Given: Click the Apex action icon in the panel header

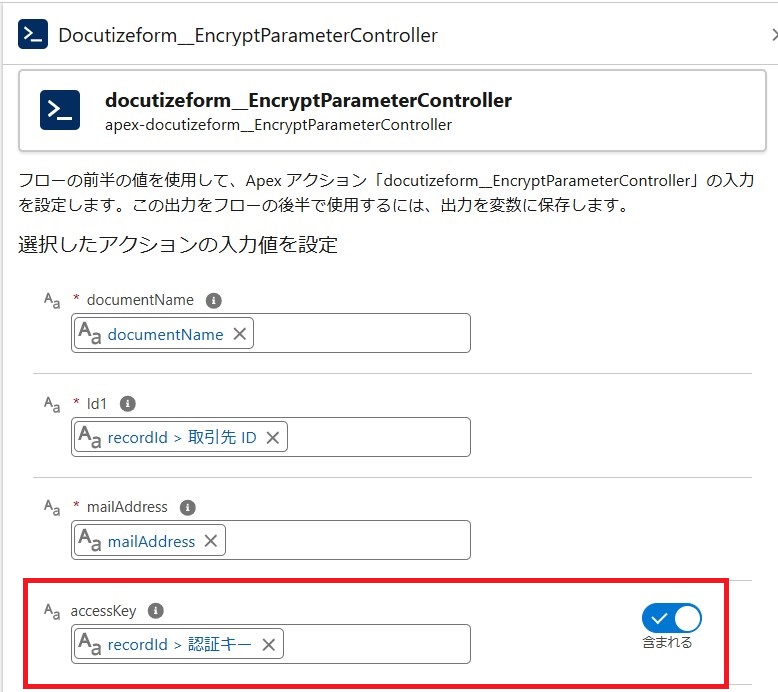Looking at the screenshot, I should point(33,34).
